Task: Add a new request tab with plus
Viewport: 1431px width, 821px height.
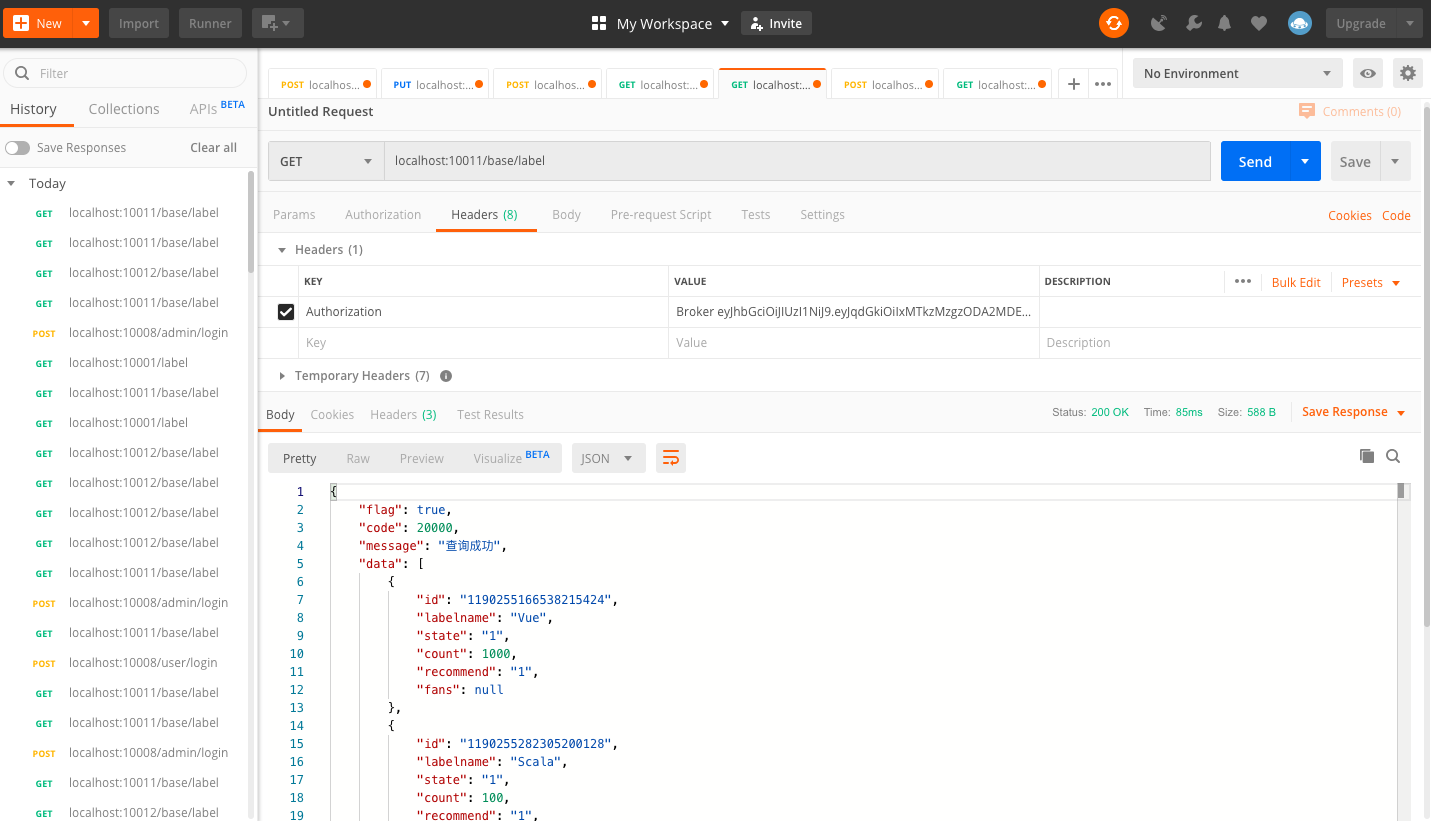Action: (x=1073, y=84)
